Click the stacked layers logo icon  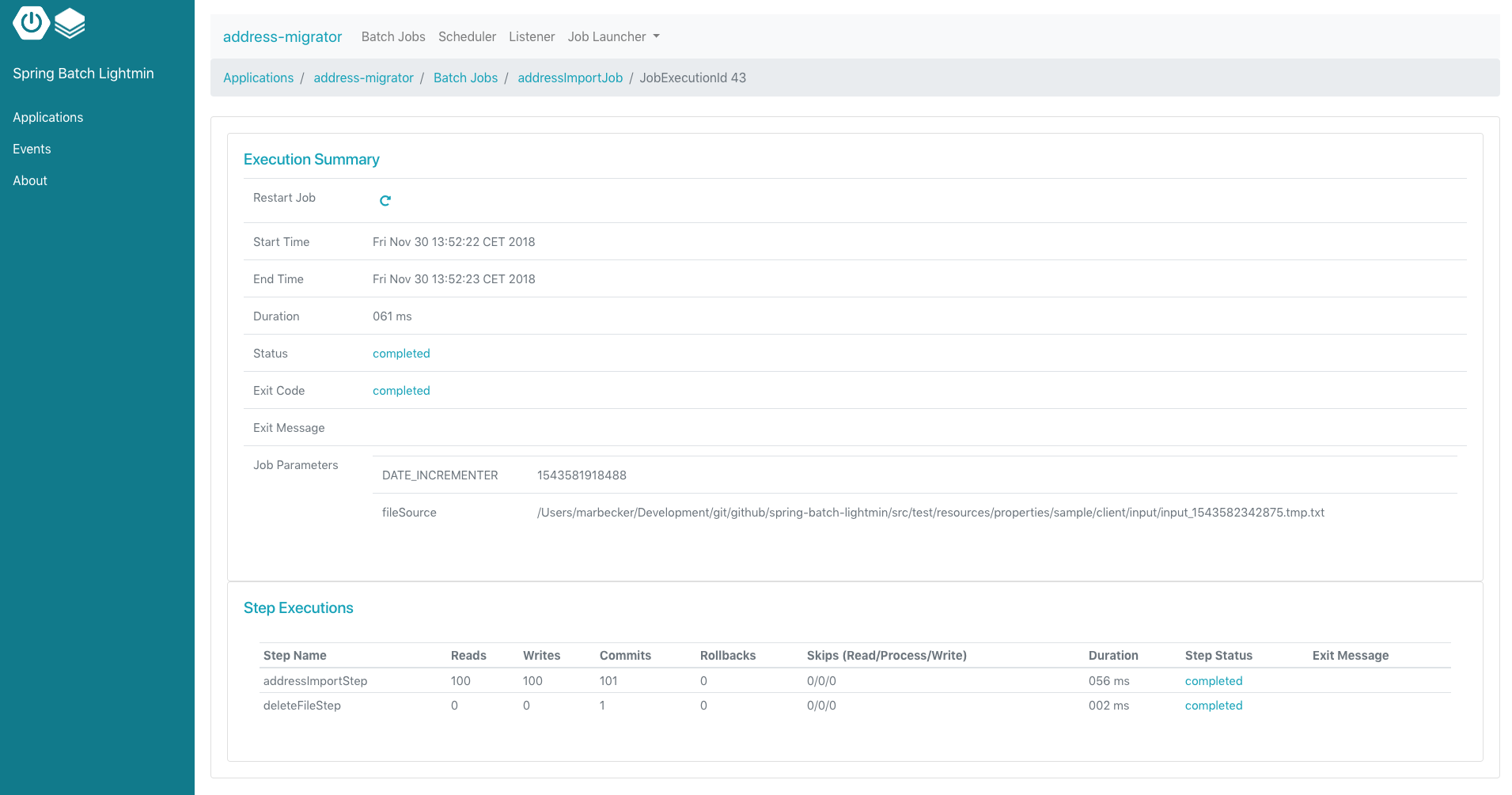[70, 23]
